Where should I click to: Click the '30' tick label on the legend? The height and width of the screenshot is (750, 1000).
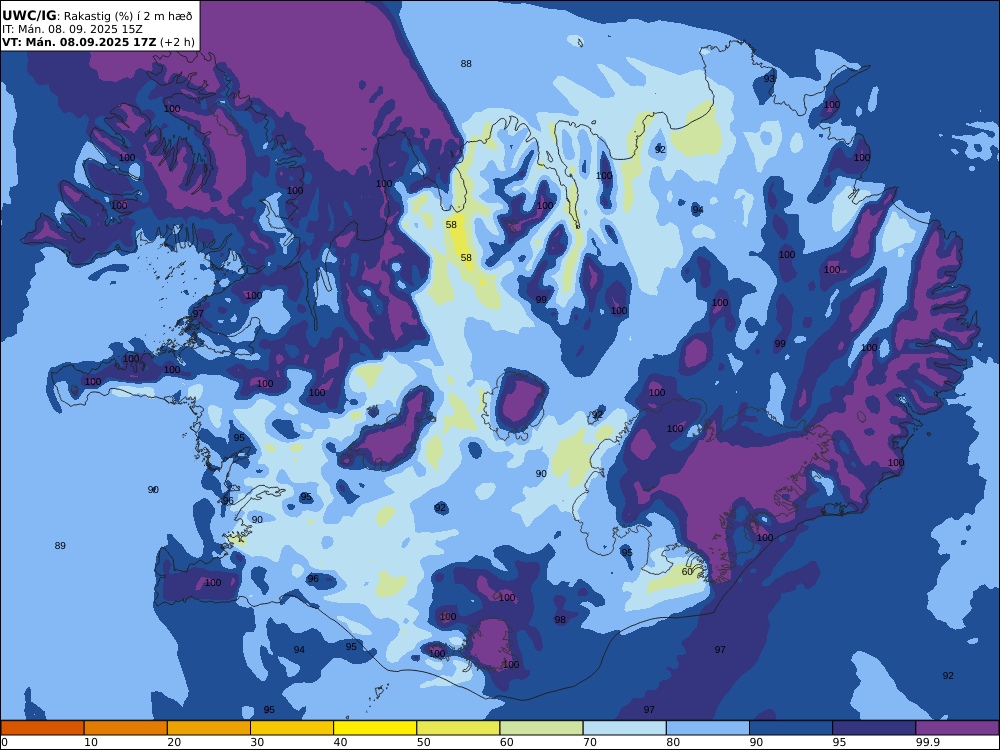click(x=257, y=742)
